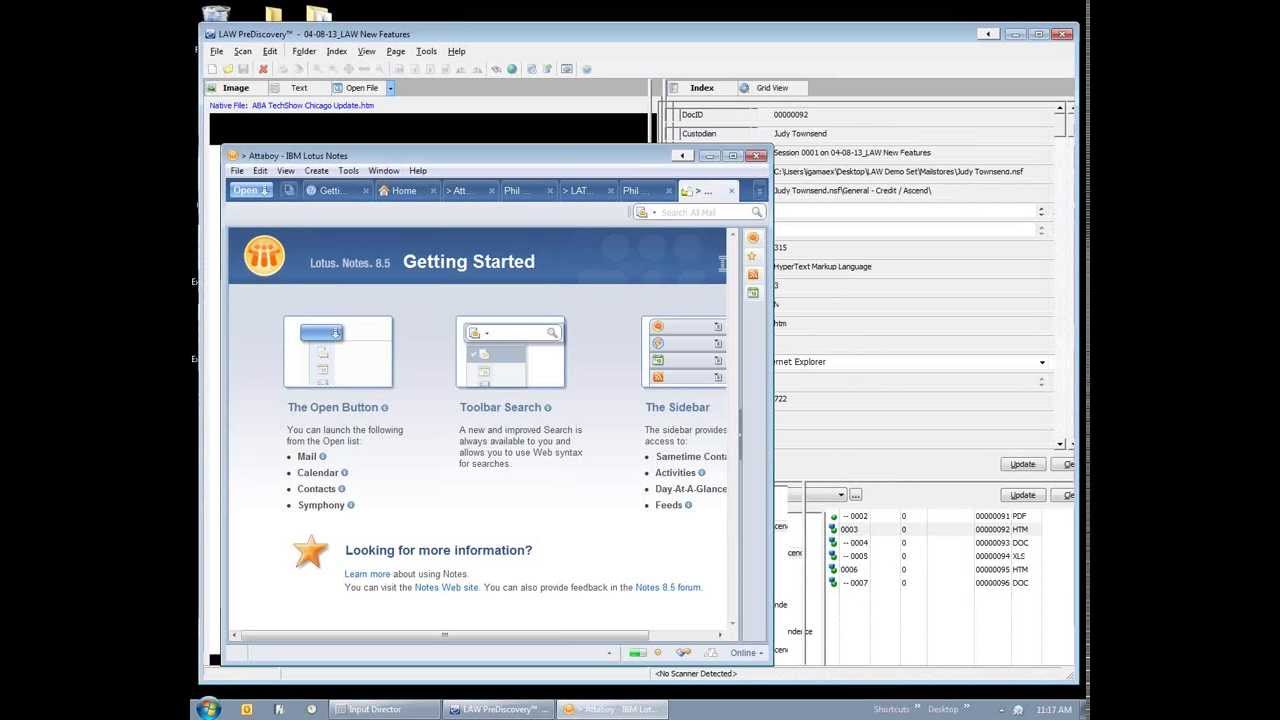Screen dimensions: 1280x720
Task: Click the Calendar link in Getting Started
Action: 318,472
